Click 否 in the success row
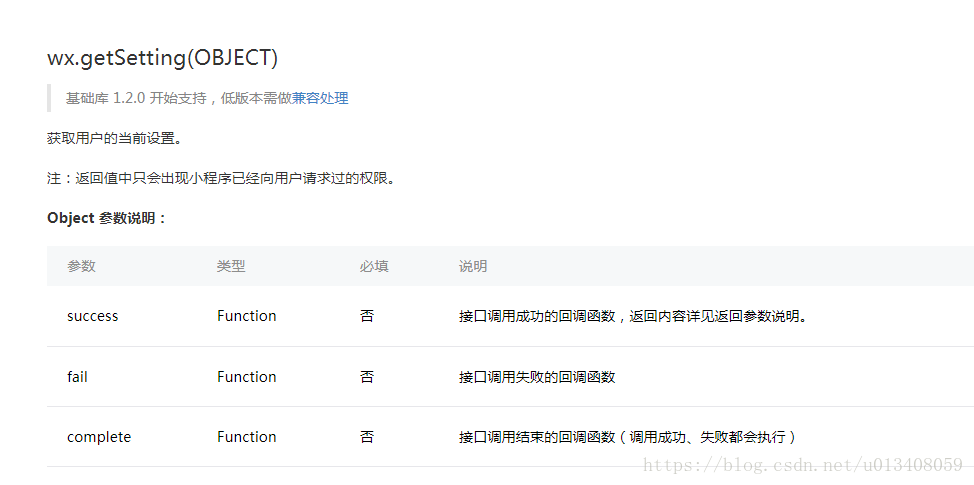 click(x=367, y=316)
